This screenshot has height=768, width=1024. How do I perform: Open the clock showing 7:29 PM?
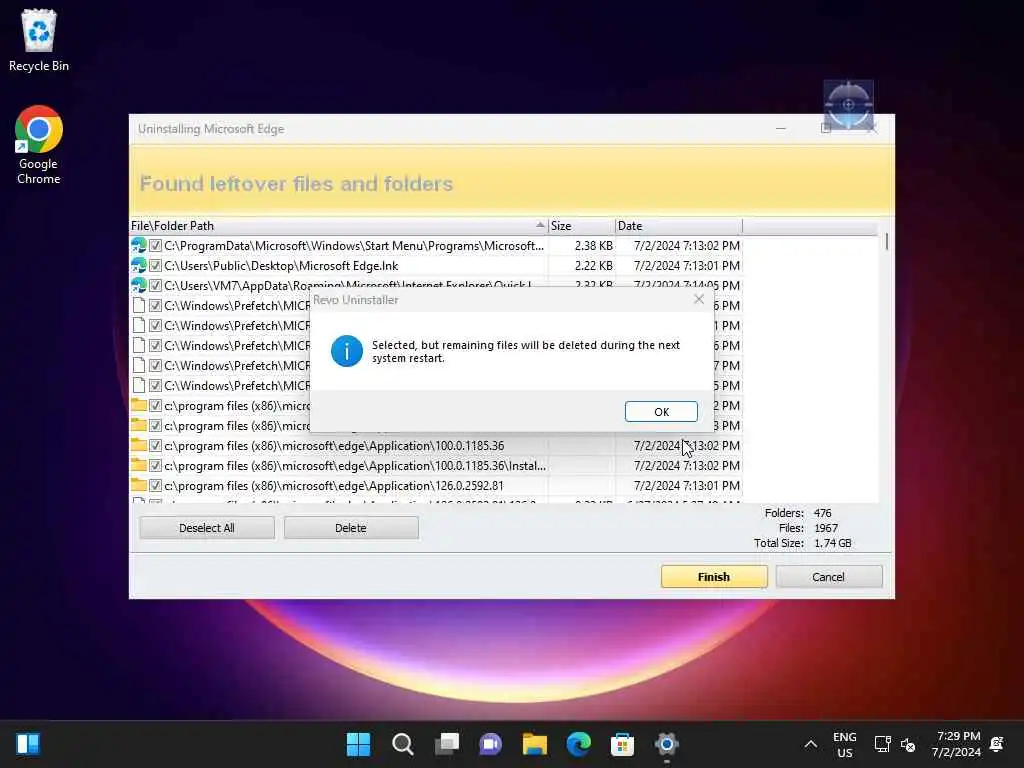point(957,744)
